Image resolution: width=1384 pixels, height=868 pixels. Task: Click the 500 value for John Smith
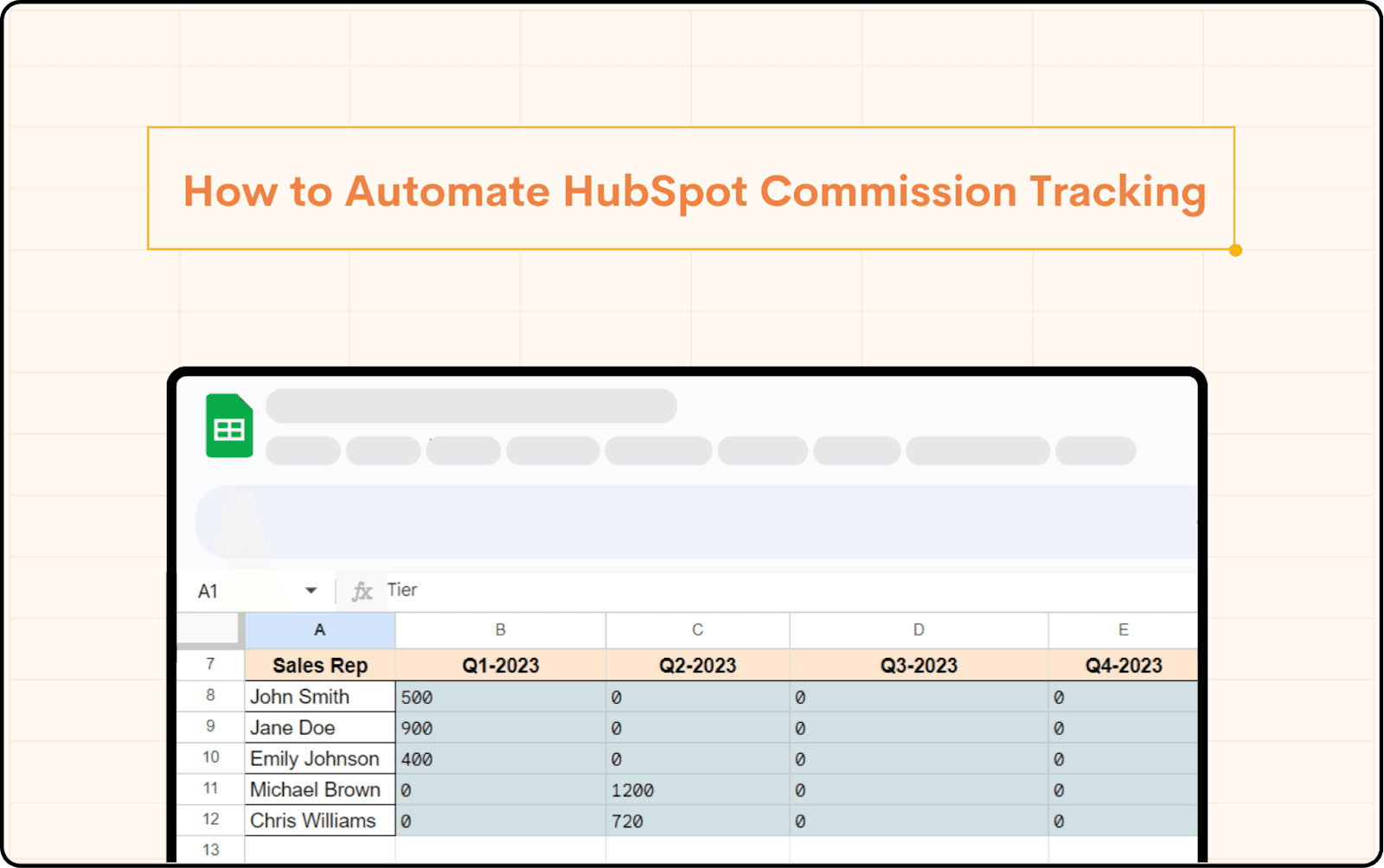point(501,697)
